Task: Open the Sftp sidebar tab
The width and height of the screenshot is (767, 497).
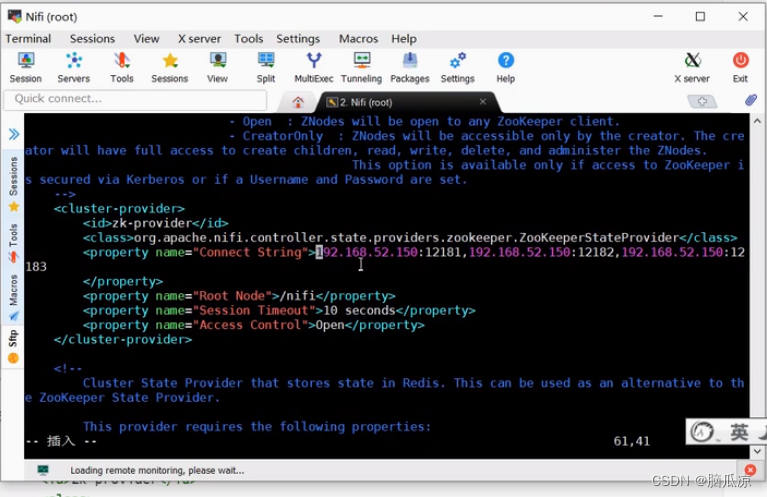Action: [x=13, y=346]
